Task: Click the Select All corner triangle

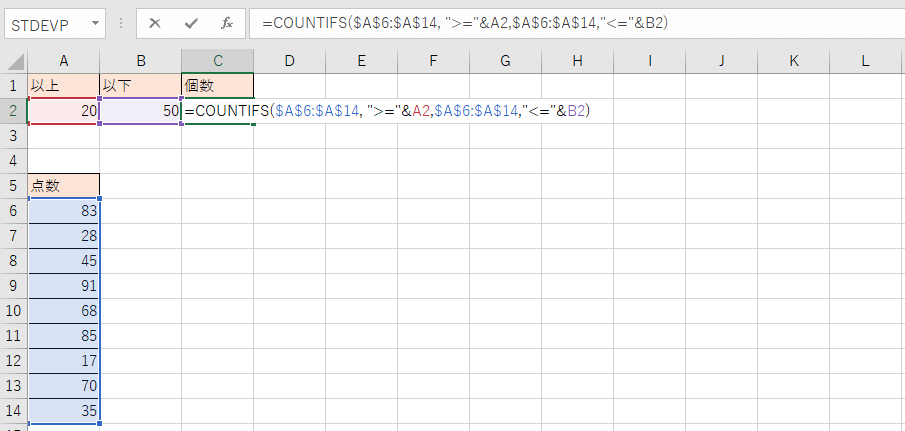Action: (x=13, y=61)
